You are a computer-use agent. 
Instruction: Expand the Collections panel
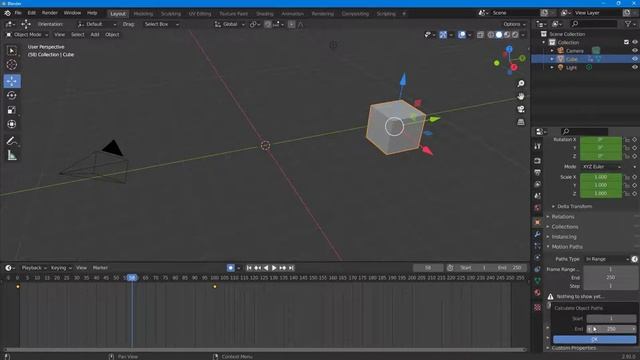(564, 227)
